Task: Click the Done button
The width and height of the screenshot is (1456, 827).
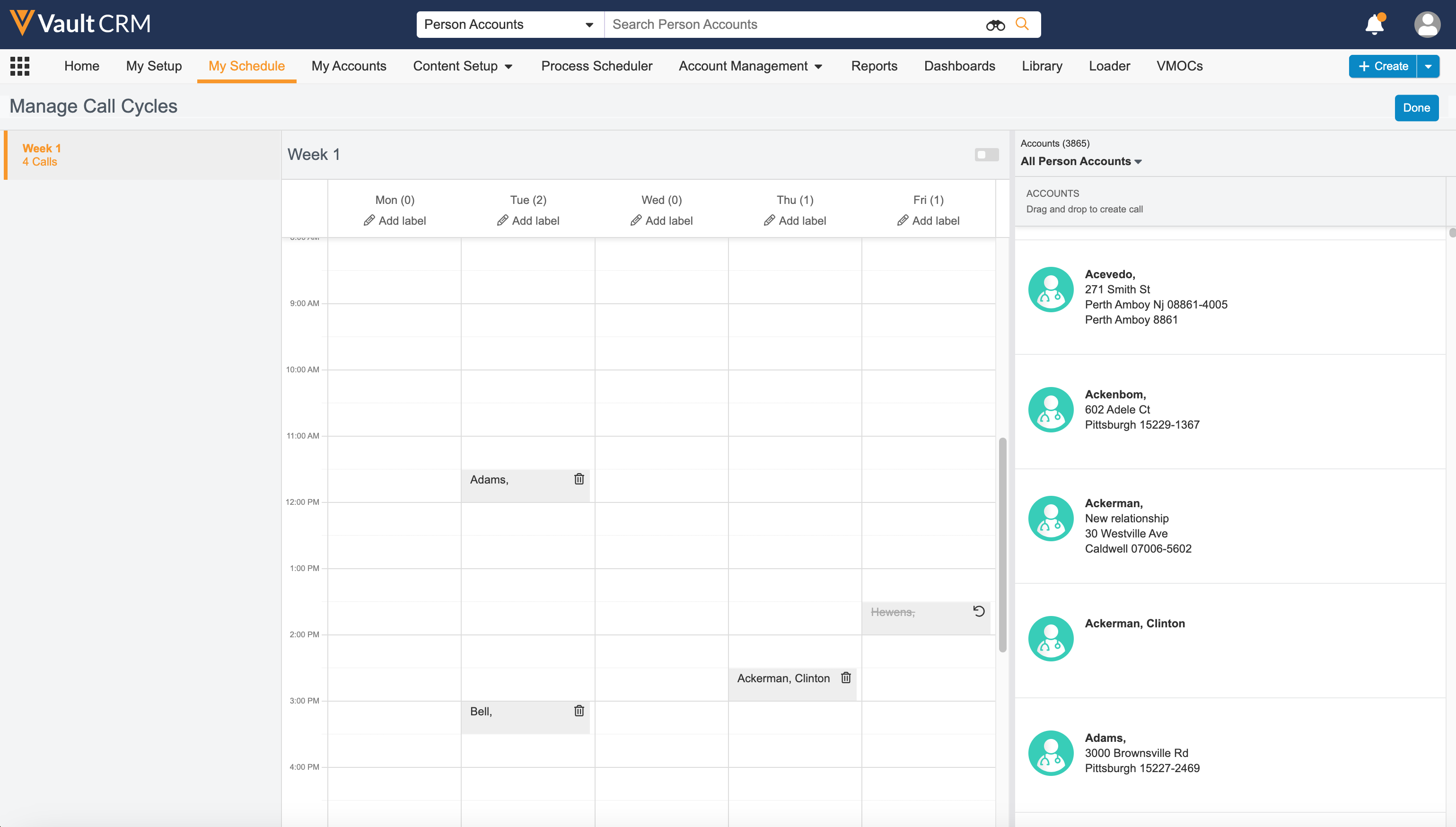Action: [1416, 107]
